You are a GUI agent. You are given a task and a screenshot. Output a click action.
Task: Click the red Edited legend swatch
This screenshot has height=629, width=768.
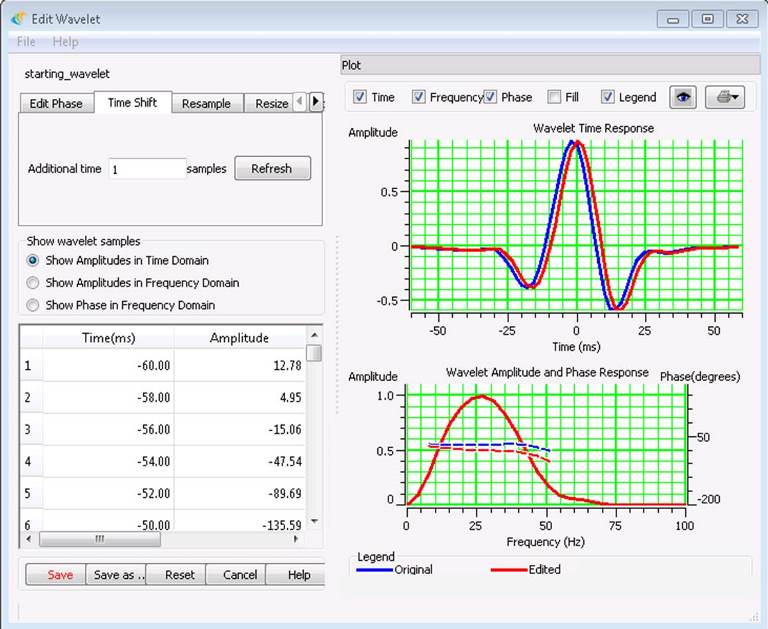(x=509, y=570)
